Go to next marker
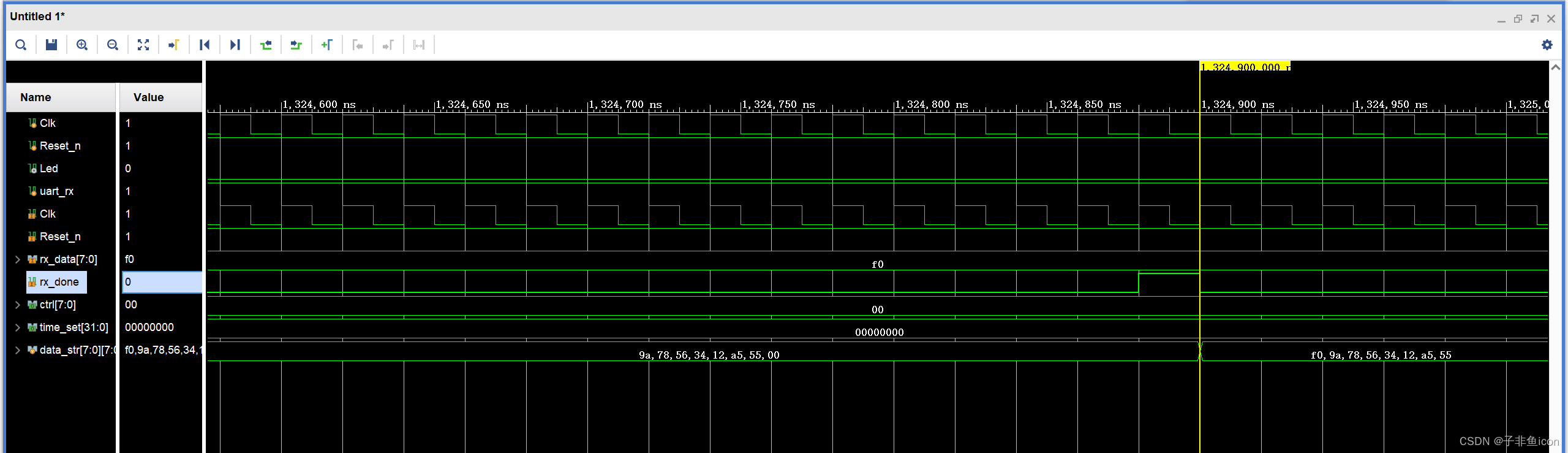 [388, 45]
